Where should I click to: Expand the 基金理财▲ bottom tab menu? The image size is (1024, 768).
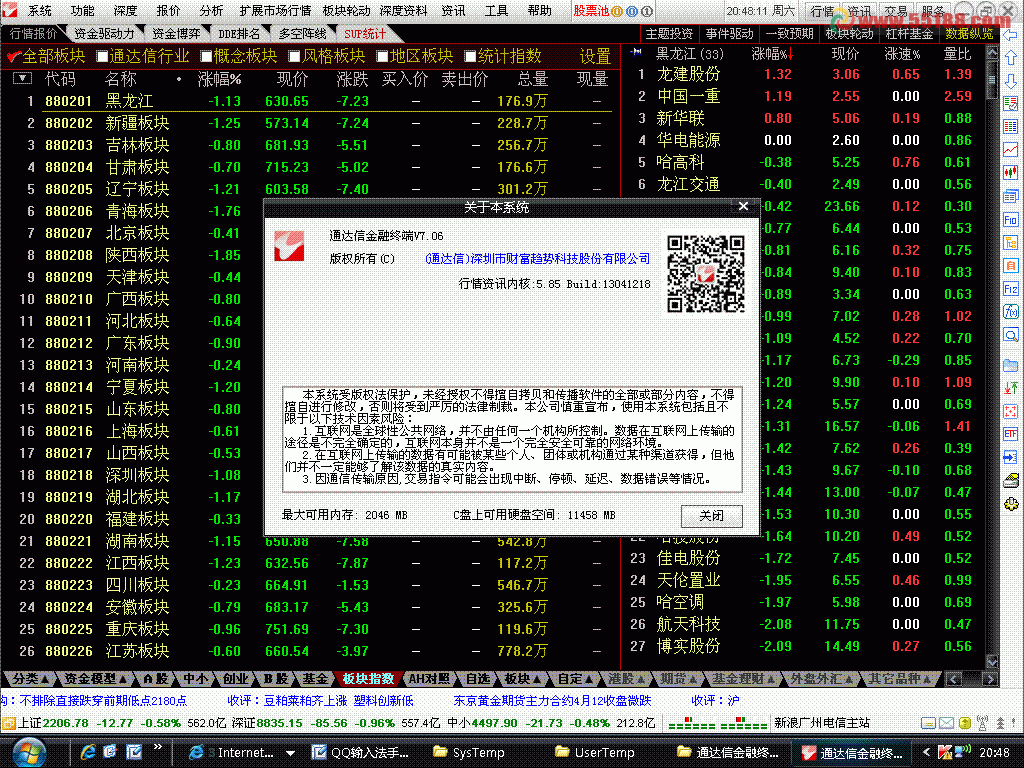coord(743,679)
